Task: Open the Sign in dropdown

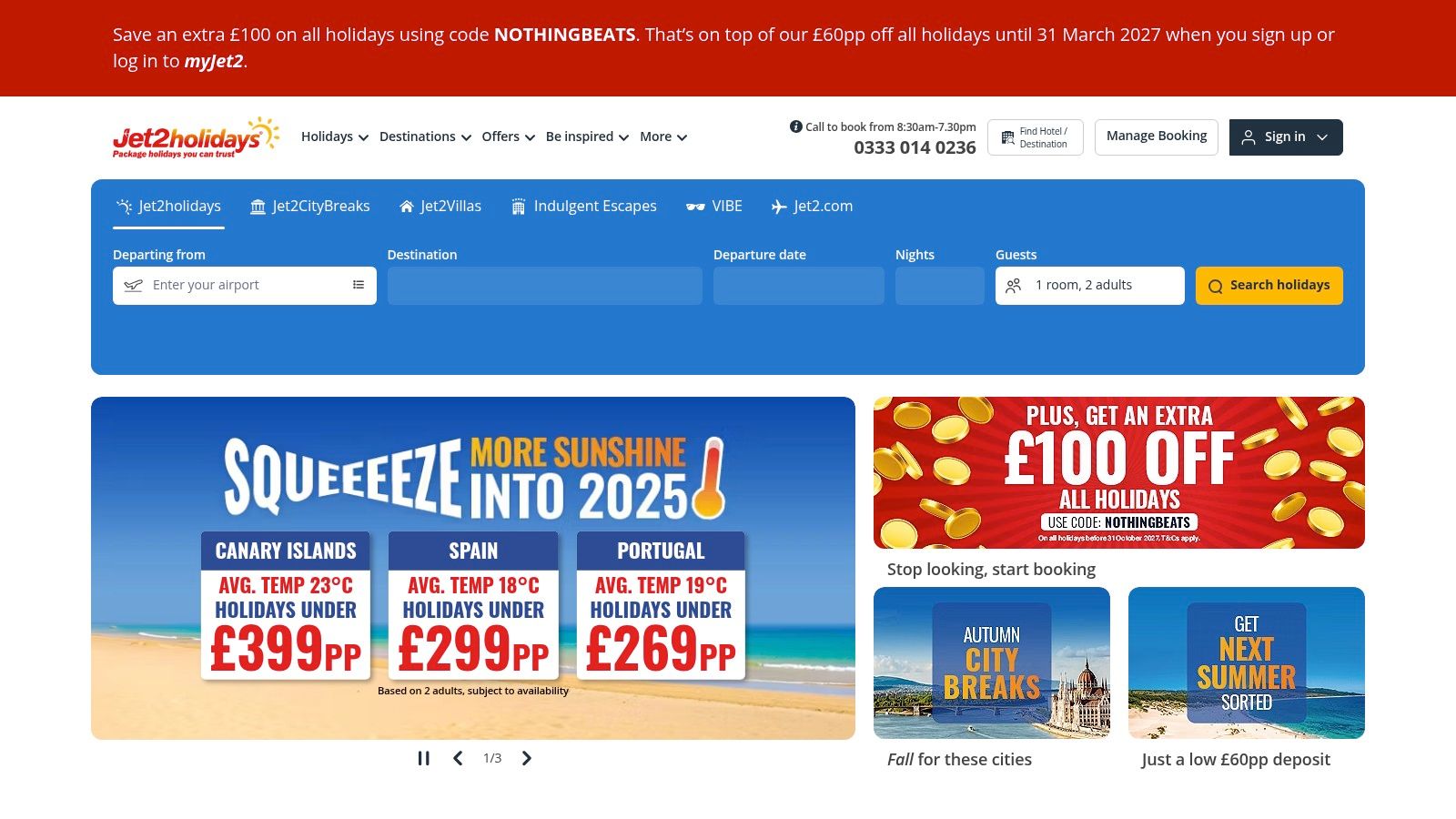Action: [1285, 137]
